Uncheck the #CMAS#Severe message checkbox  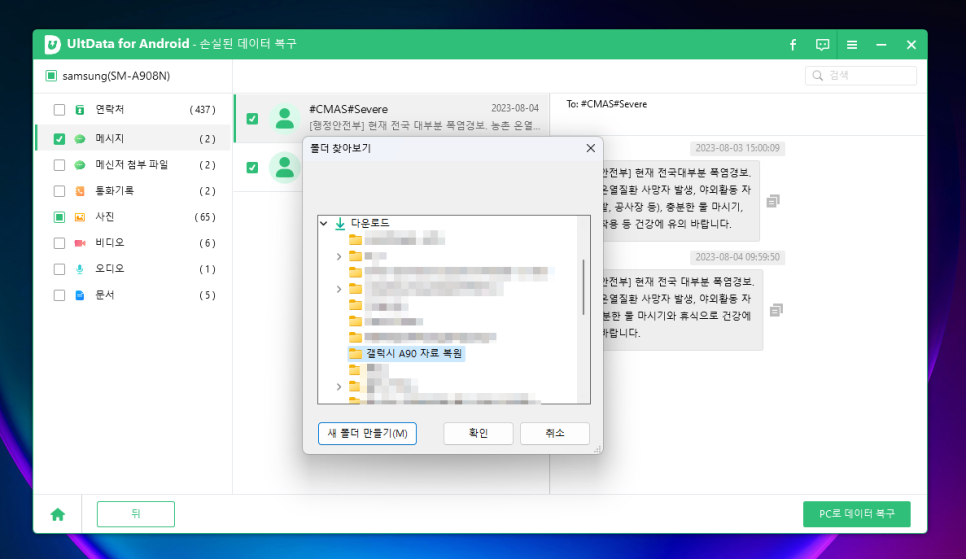[252, 118]
